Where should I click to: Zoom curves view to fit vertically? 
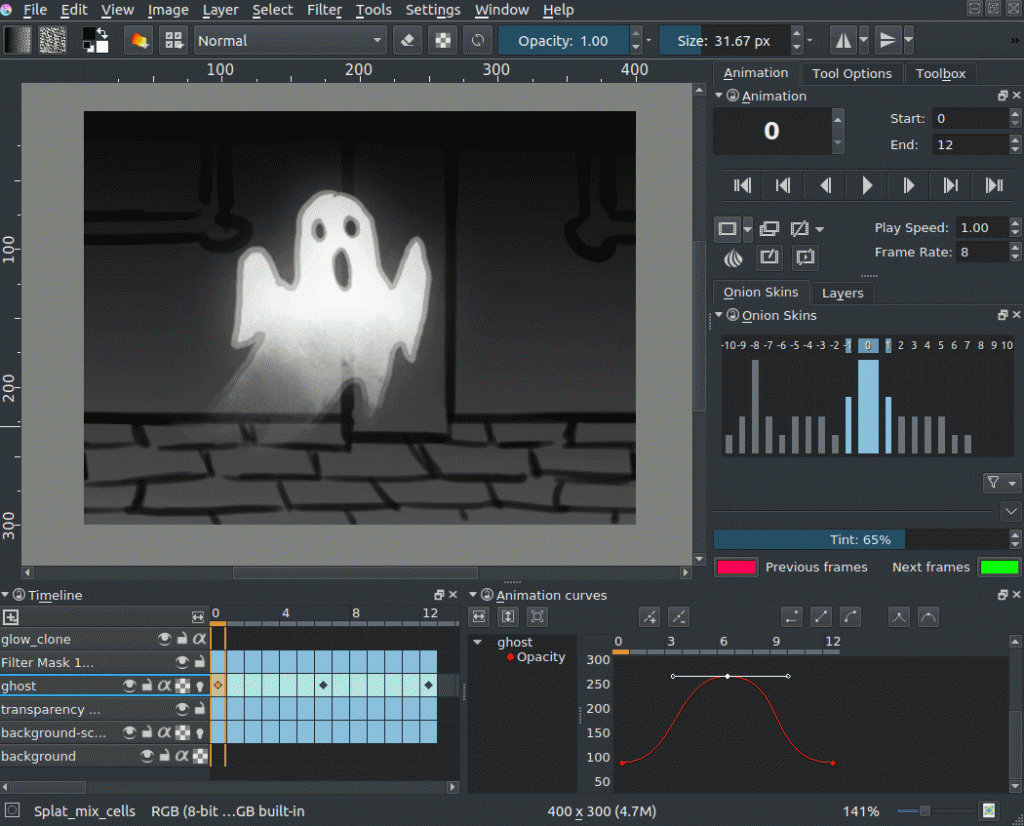pyautogui.click(x=508, y=617)
